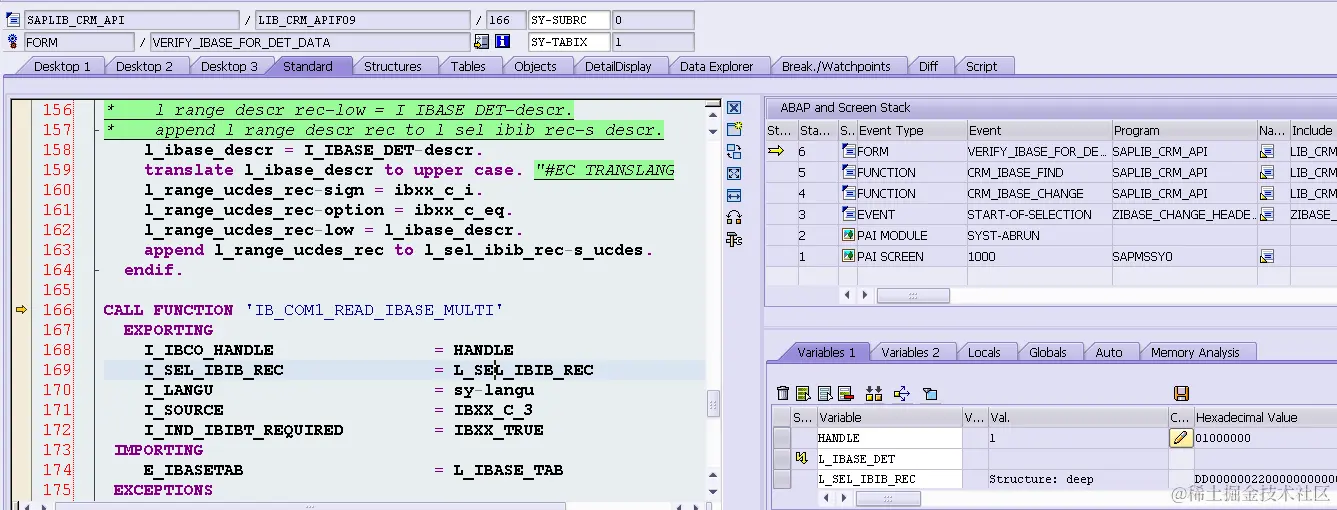Viewport: 1337px width, 510px height.
Task: Click the first green list icon in variables toolbar
Action: pos(803,394)
